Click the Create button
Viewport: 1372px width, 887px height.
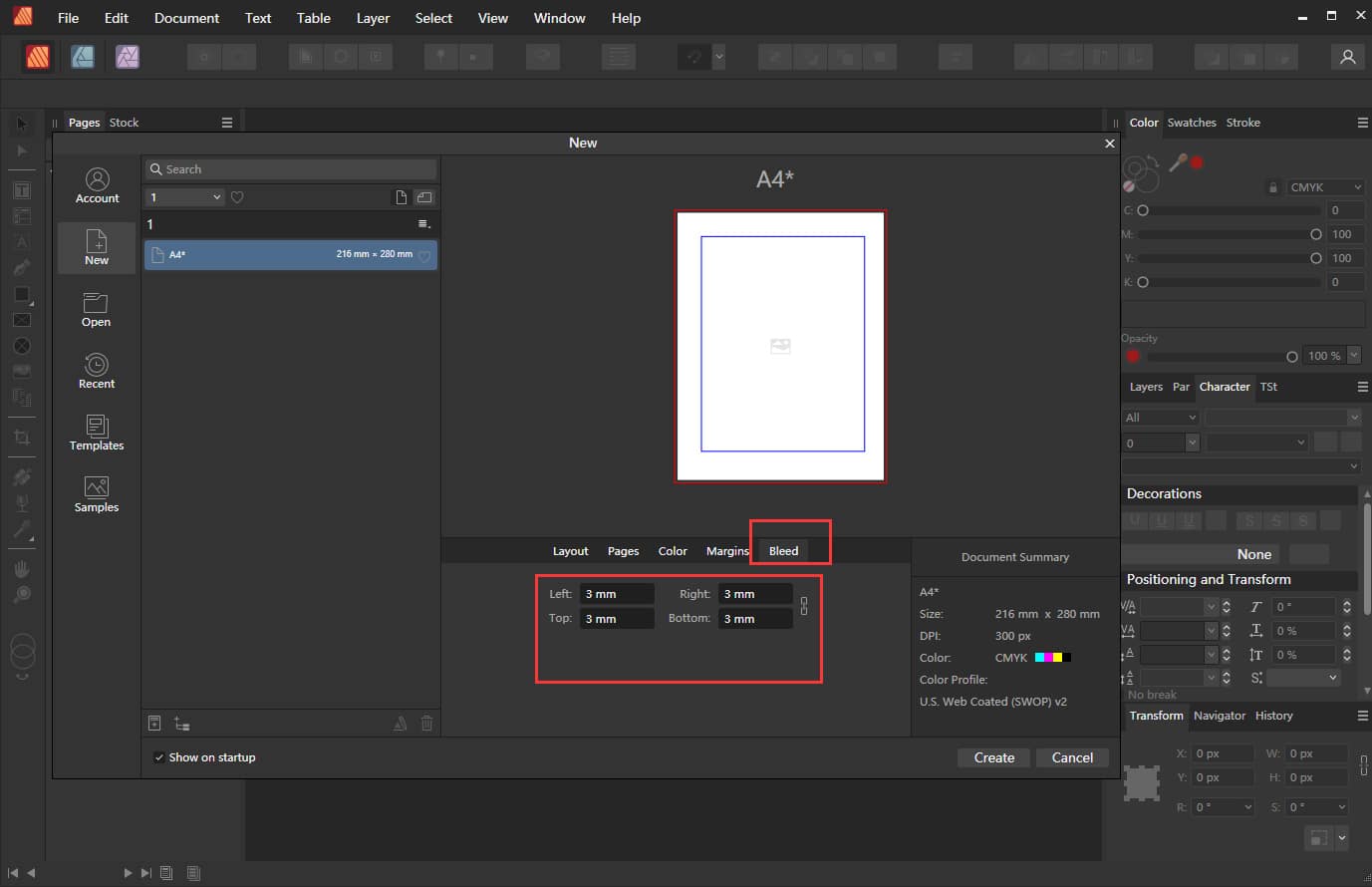[994, 757]
